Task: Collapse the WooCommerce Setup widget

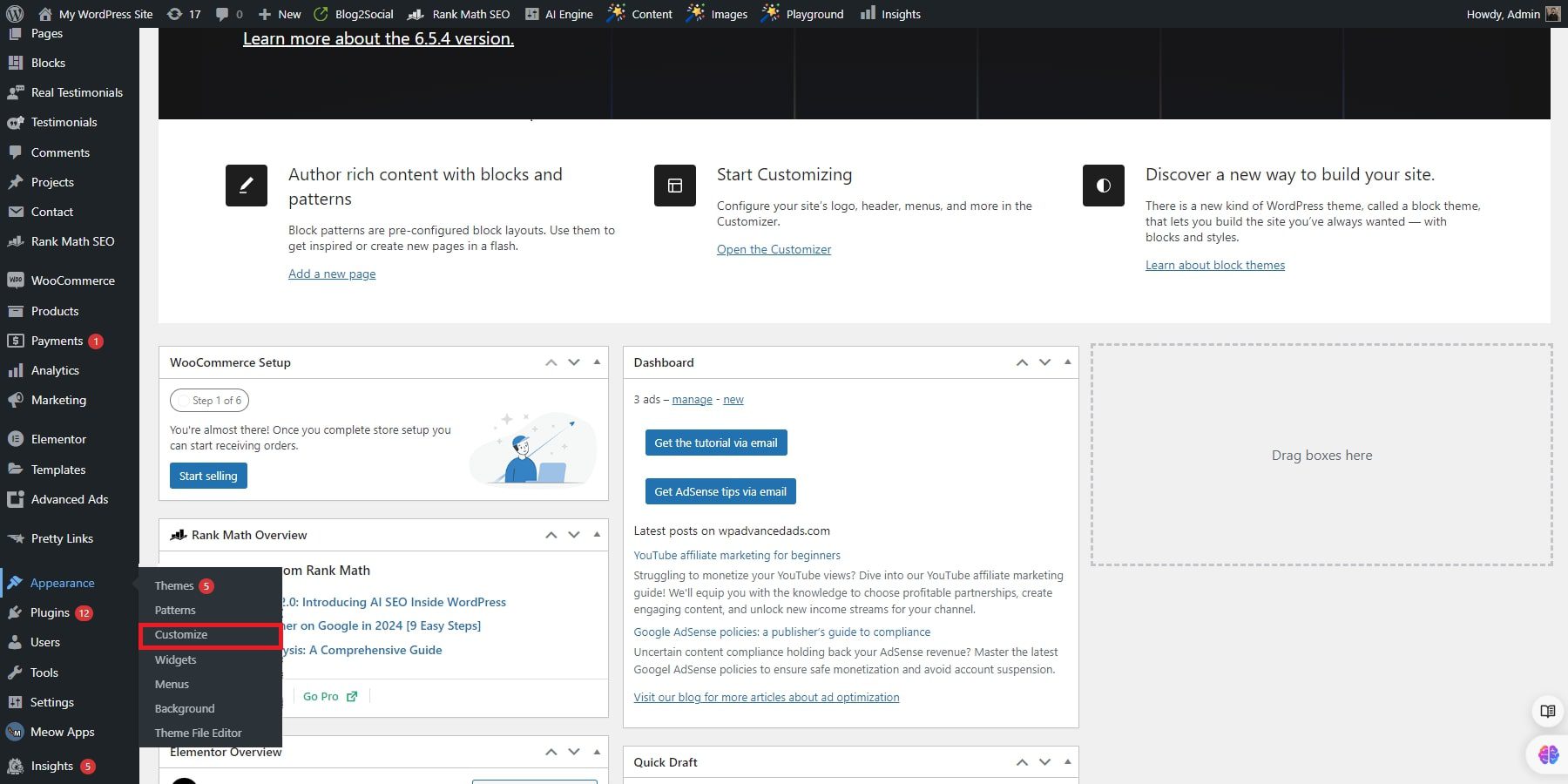Action: [x=597, y=362]
